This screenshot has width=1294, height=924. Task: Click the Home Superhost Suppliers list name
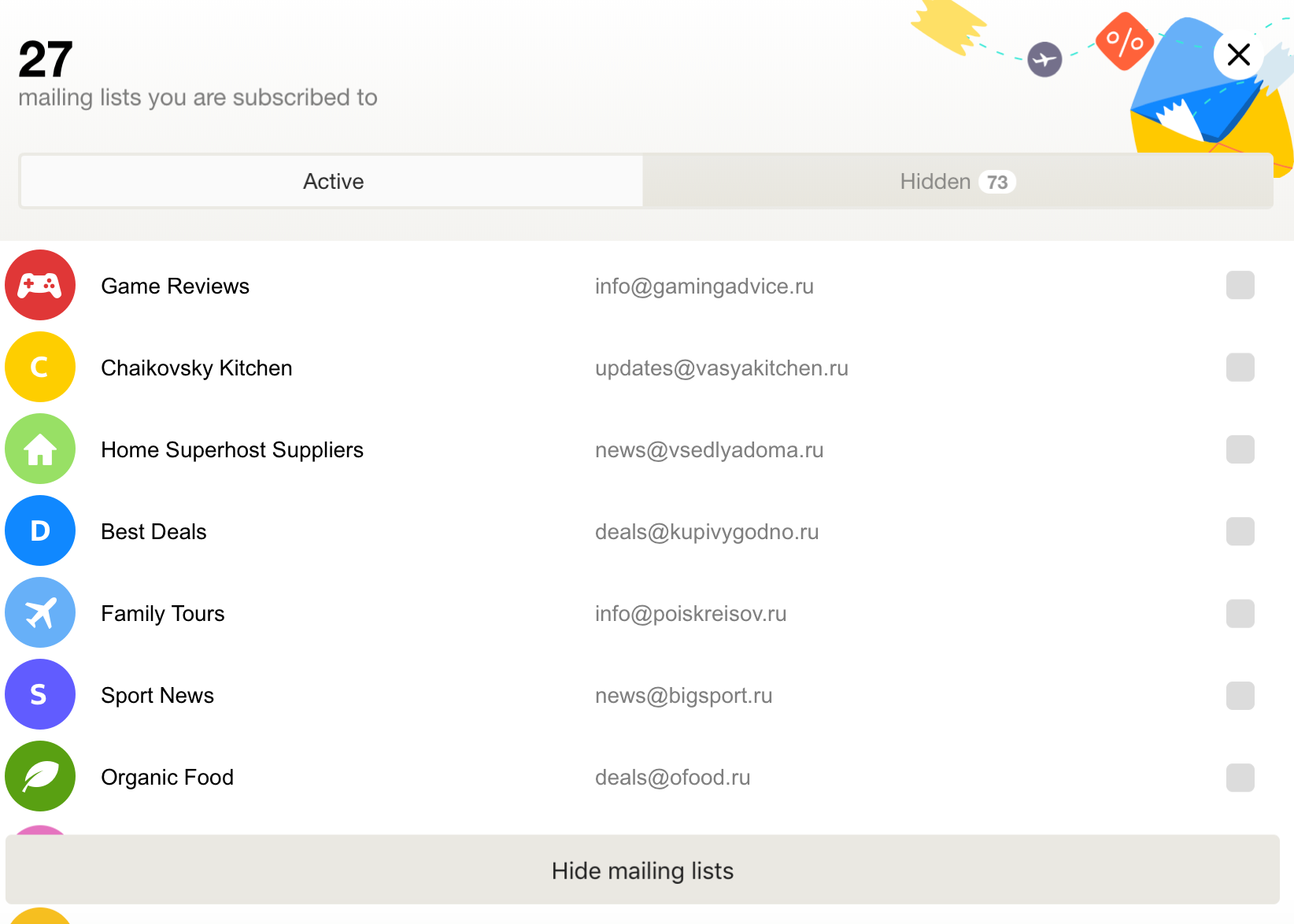pyautogui.click(x=232, y=450)
